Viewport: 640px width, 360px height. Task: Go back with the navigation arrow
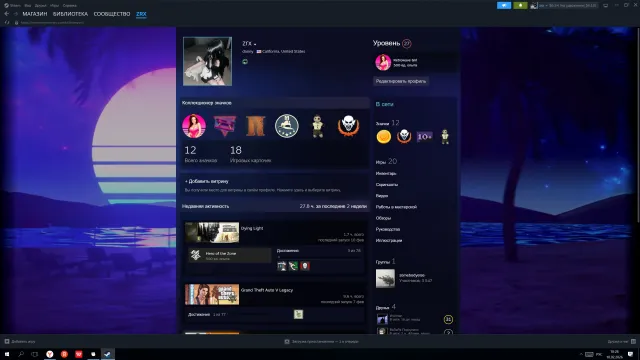point(7,14)
